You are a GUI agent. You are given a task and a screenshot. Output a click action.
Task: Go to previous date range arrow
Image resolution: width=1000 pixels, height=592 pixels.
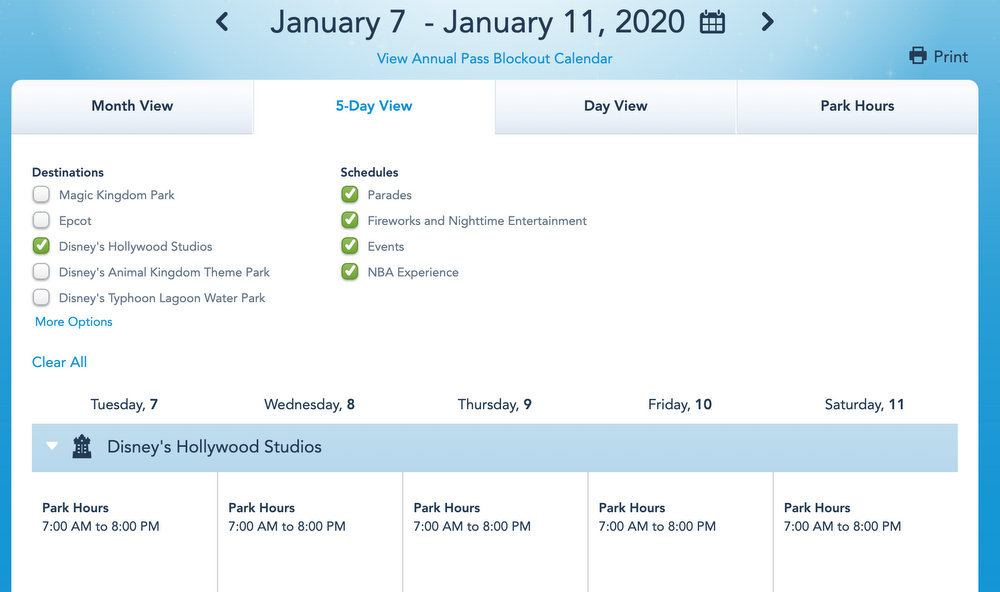[223, 21]
